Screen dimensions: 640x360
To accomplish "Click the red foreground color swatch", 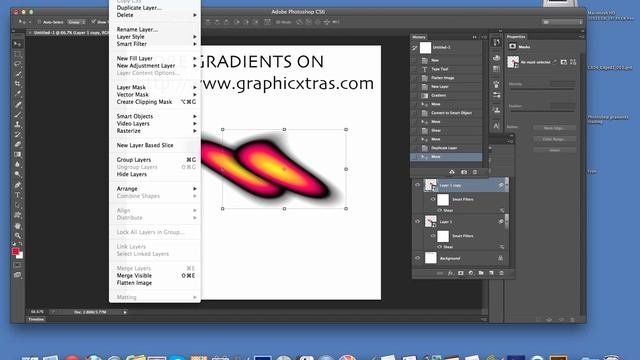I will 16,251.
